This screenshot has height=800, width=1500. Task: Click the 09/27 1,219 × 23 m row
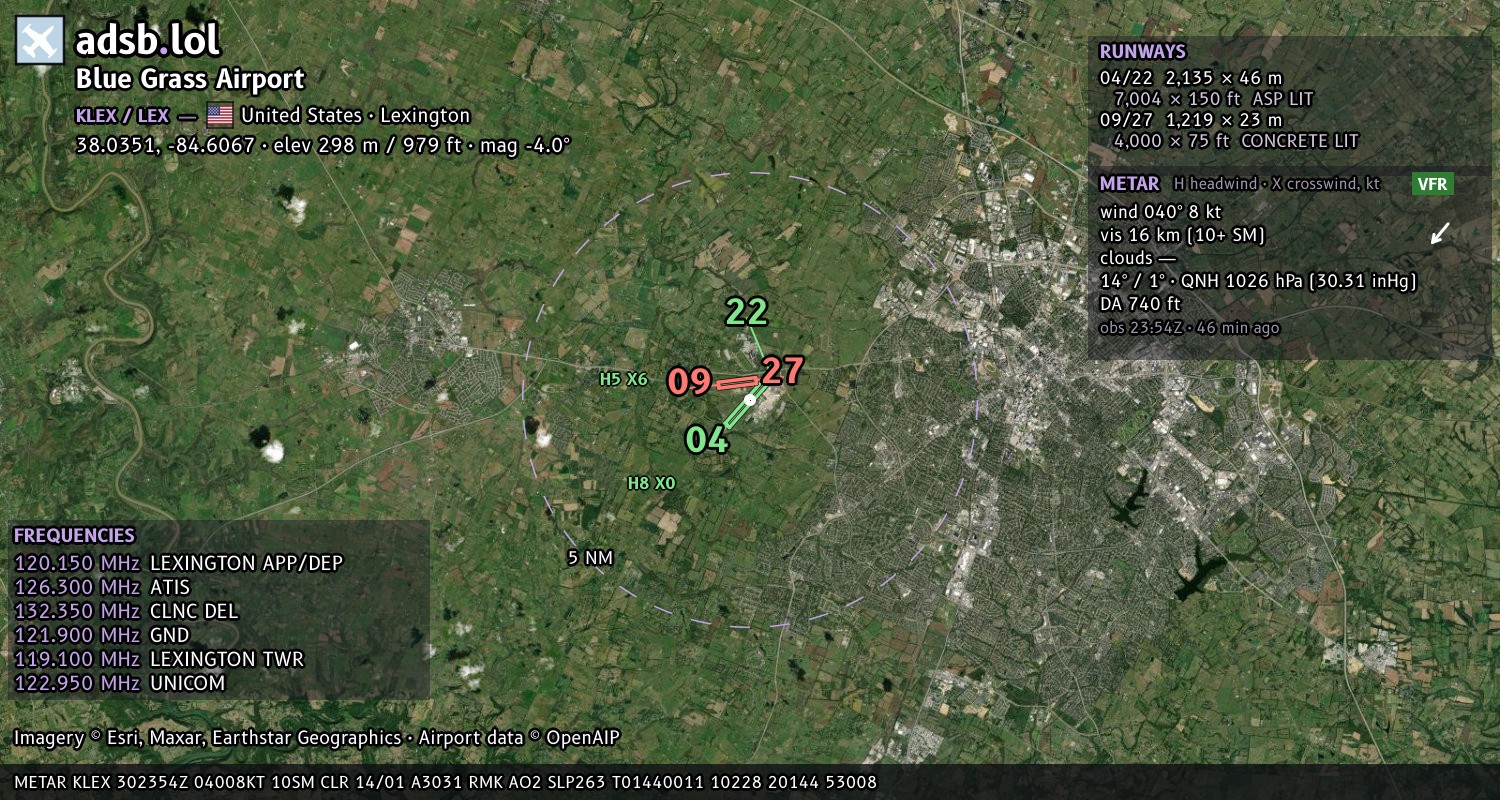(x=1191, y=120)
